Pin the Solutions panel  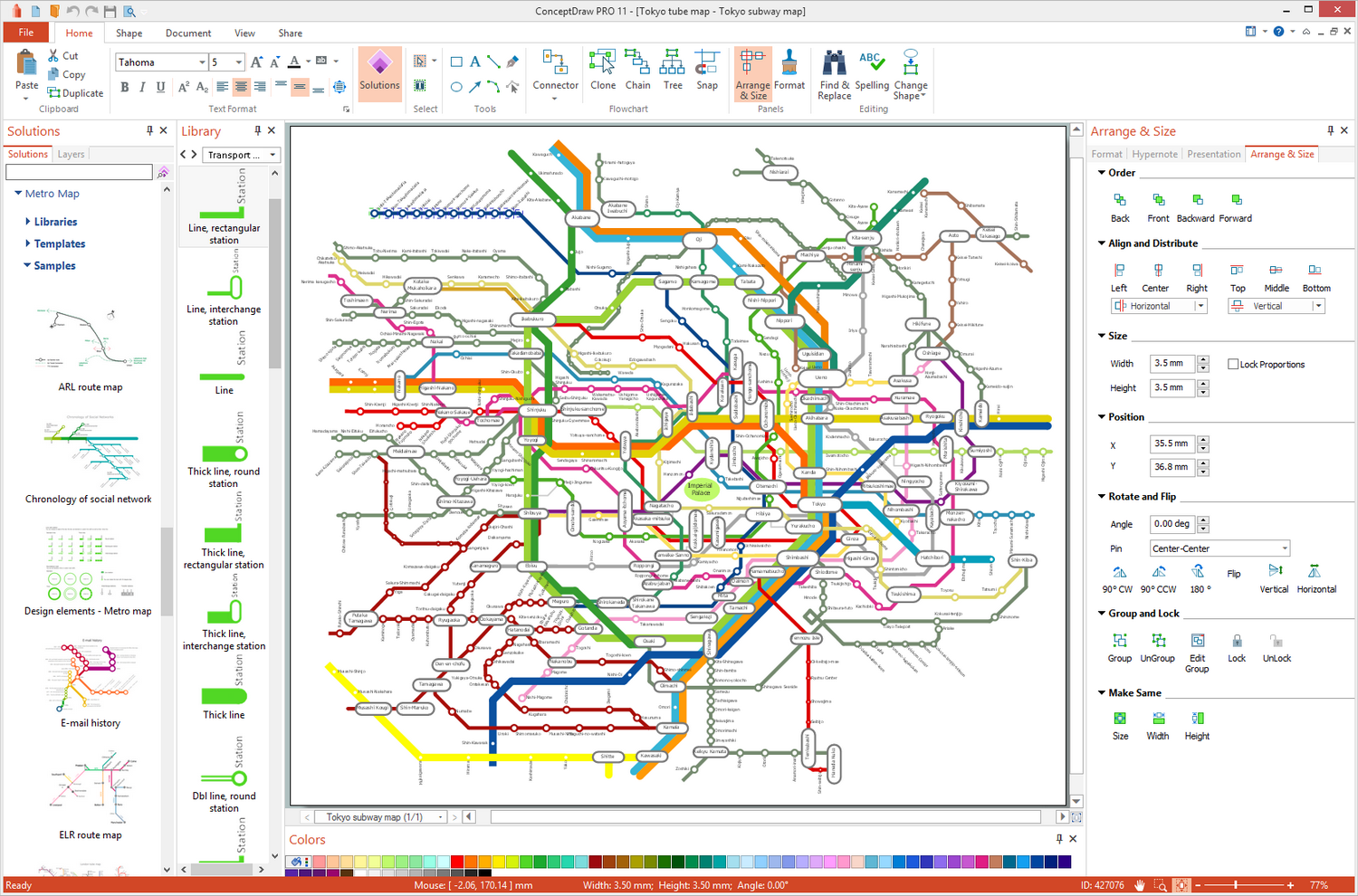point(149,130)
